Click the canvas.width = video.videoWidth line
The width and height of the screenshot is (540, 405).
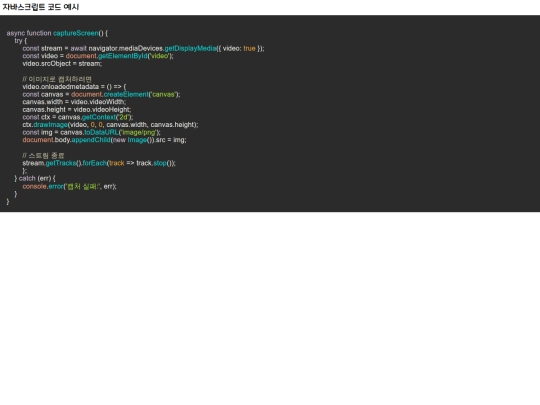click(74, 102)
